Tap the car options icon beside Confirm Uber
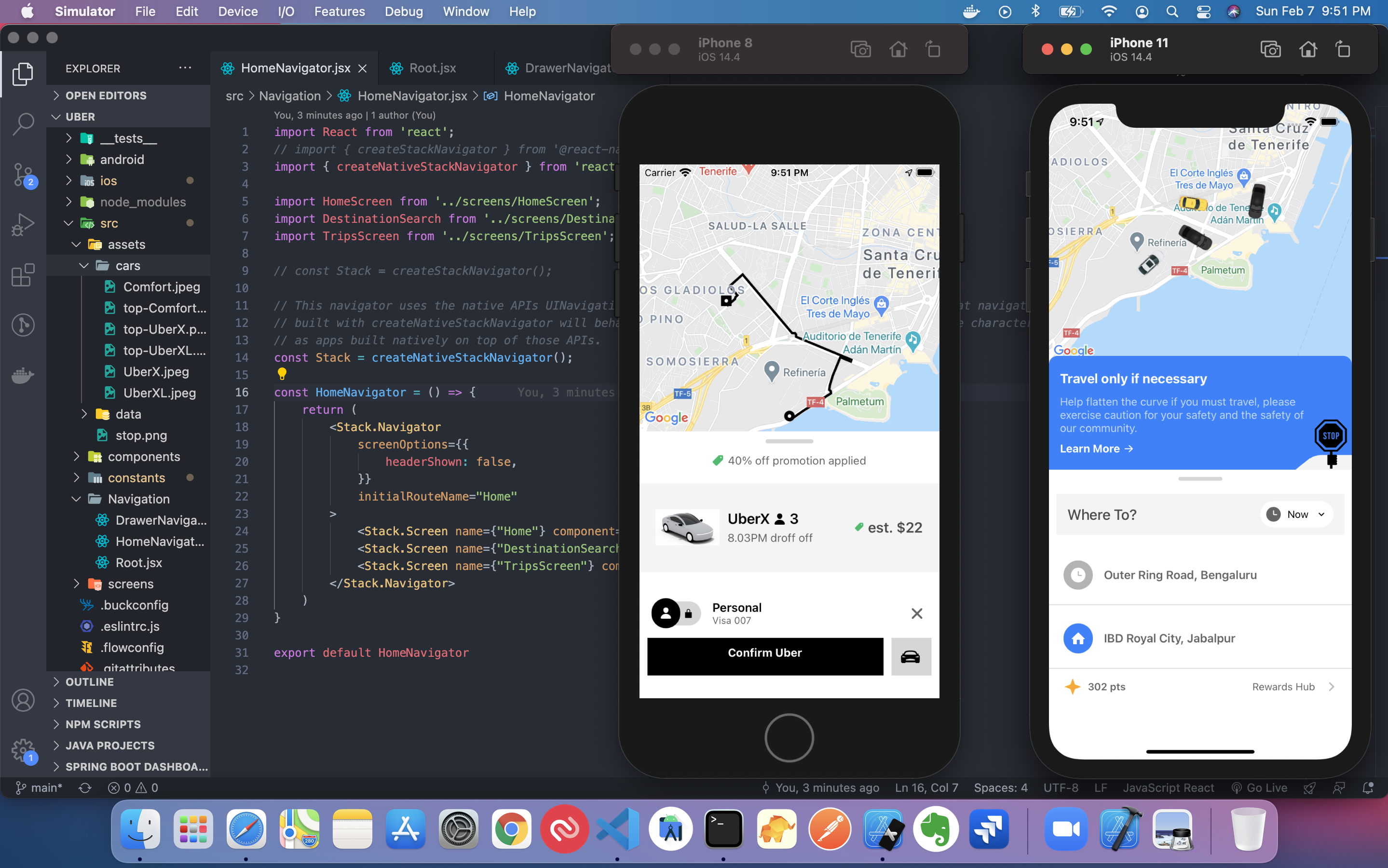 point(911,656)
